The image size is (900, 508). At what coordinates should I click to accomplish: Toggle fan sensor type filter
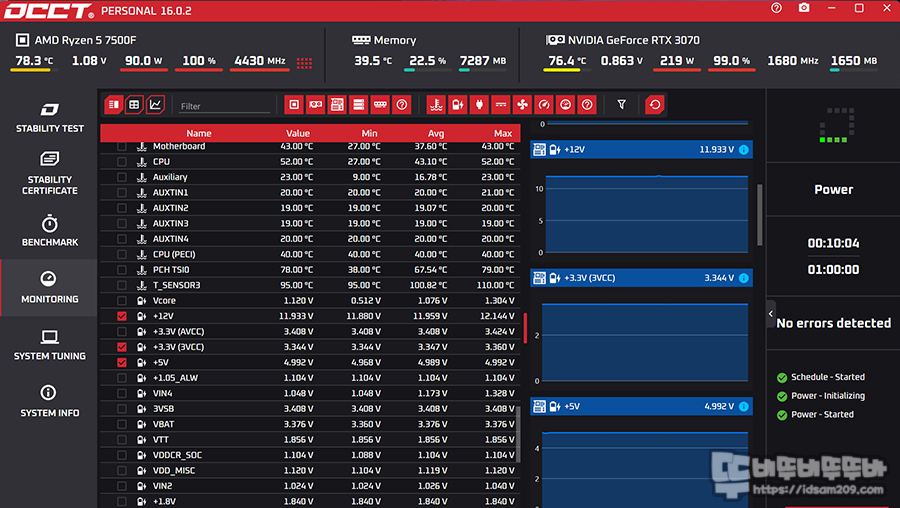522,104
